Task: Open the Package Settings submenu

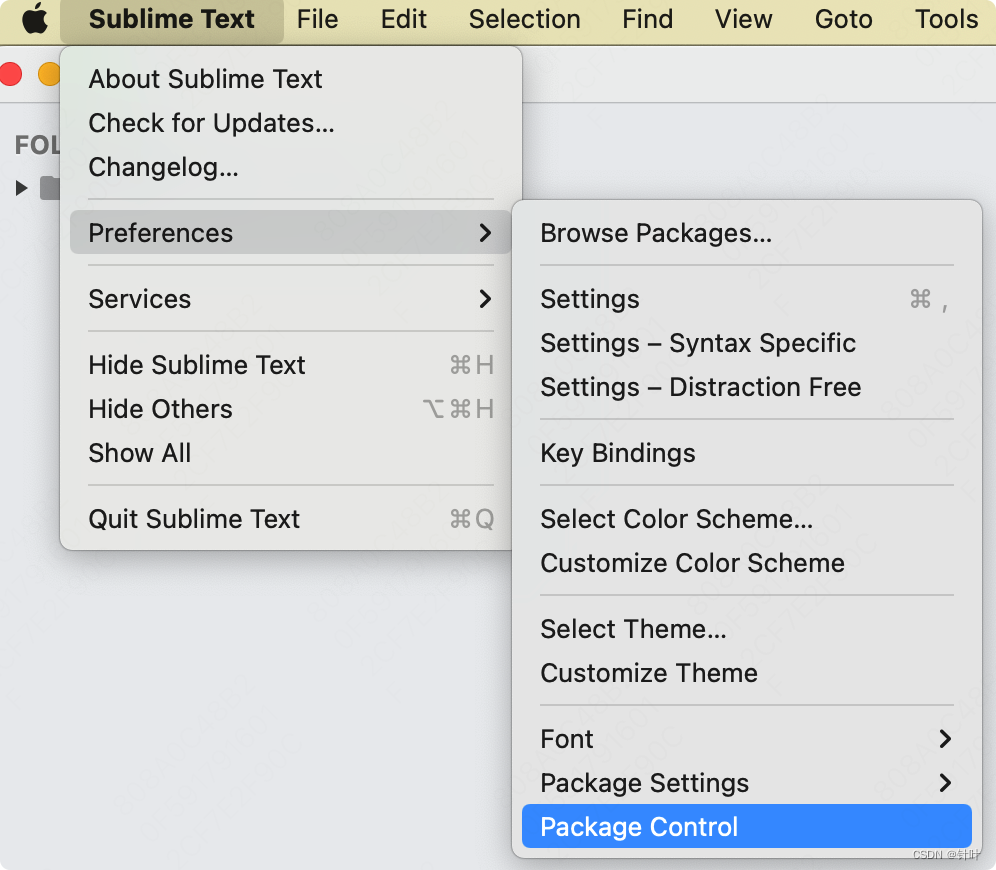Action: pos(644,783)
